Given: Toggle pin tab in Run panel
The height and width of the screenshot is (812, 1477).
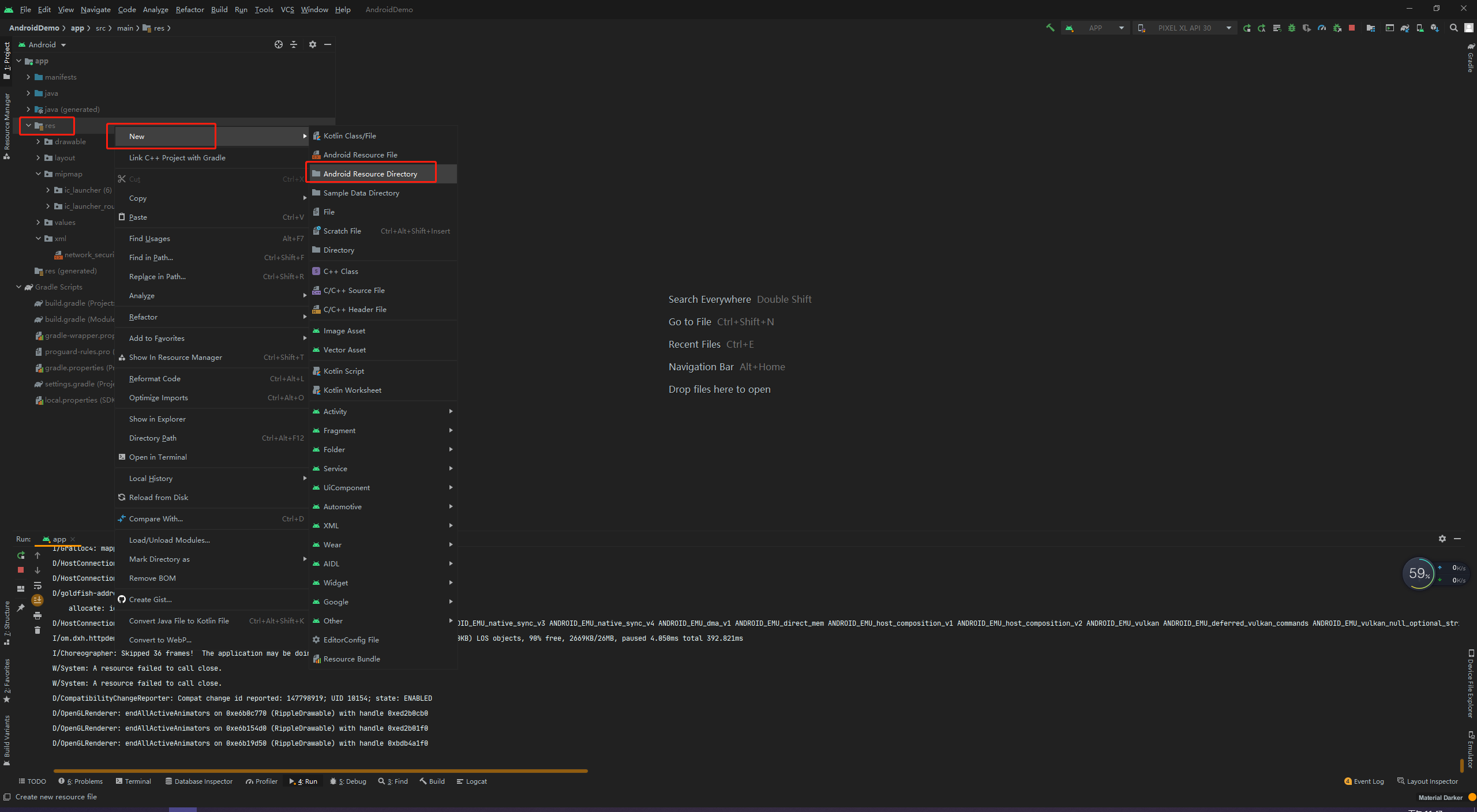Looking at the screenshot, I should point(21,607).
